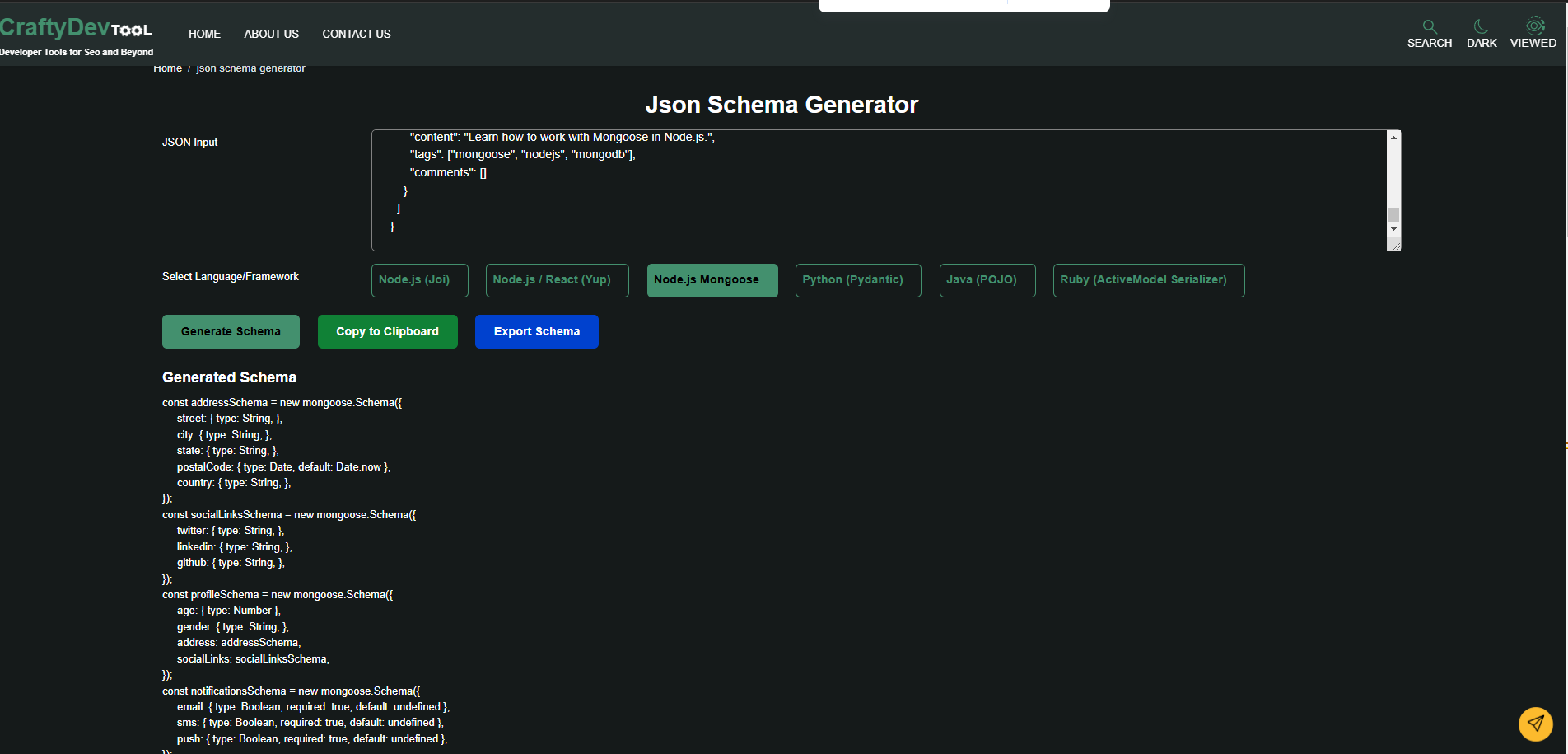1568x754 pixels.
Task: Click the Export Schema button
Action: click(x=537, y=331)
